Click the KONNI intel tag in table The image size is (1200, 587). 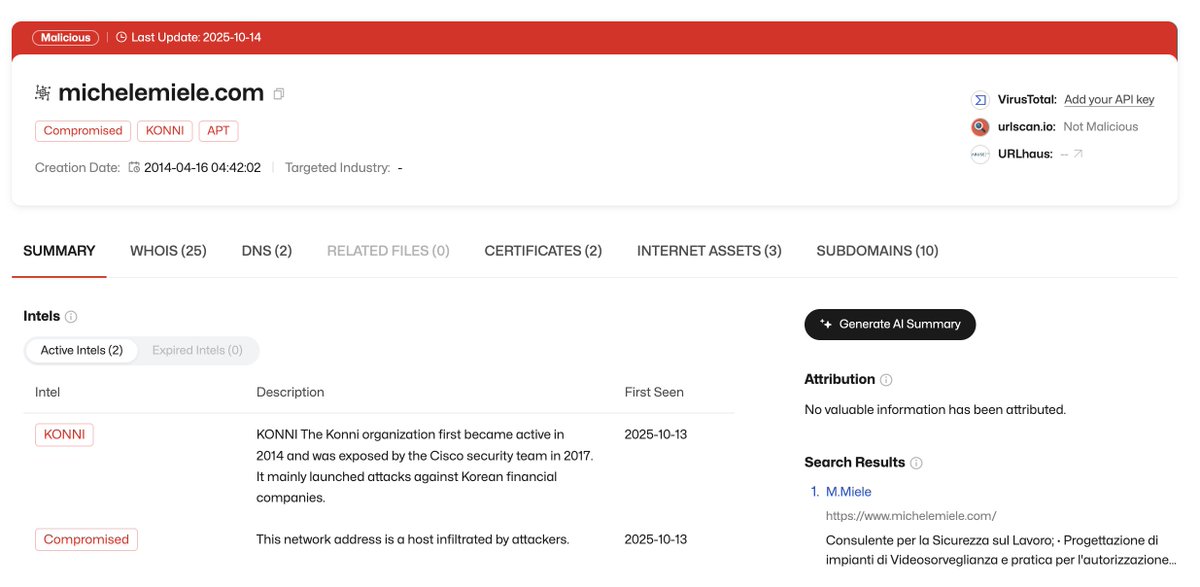[x=64, y=435]
